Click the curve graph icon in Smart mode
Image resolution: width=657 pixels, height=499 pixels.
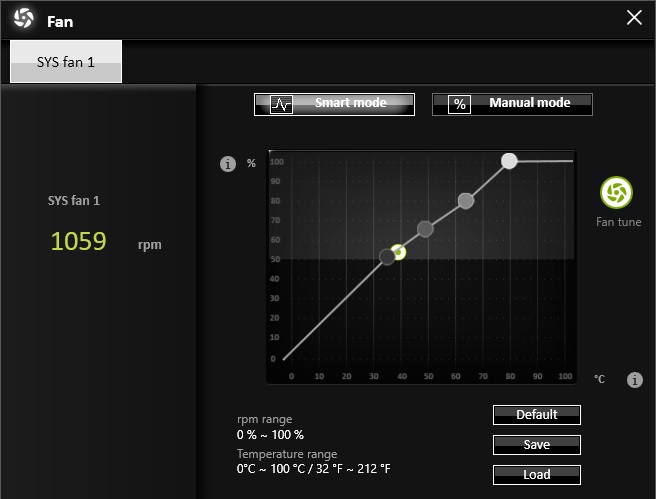click(x=282, y=104)
